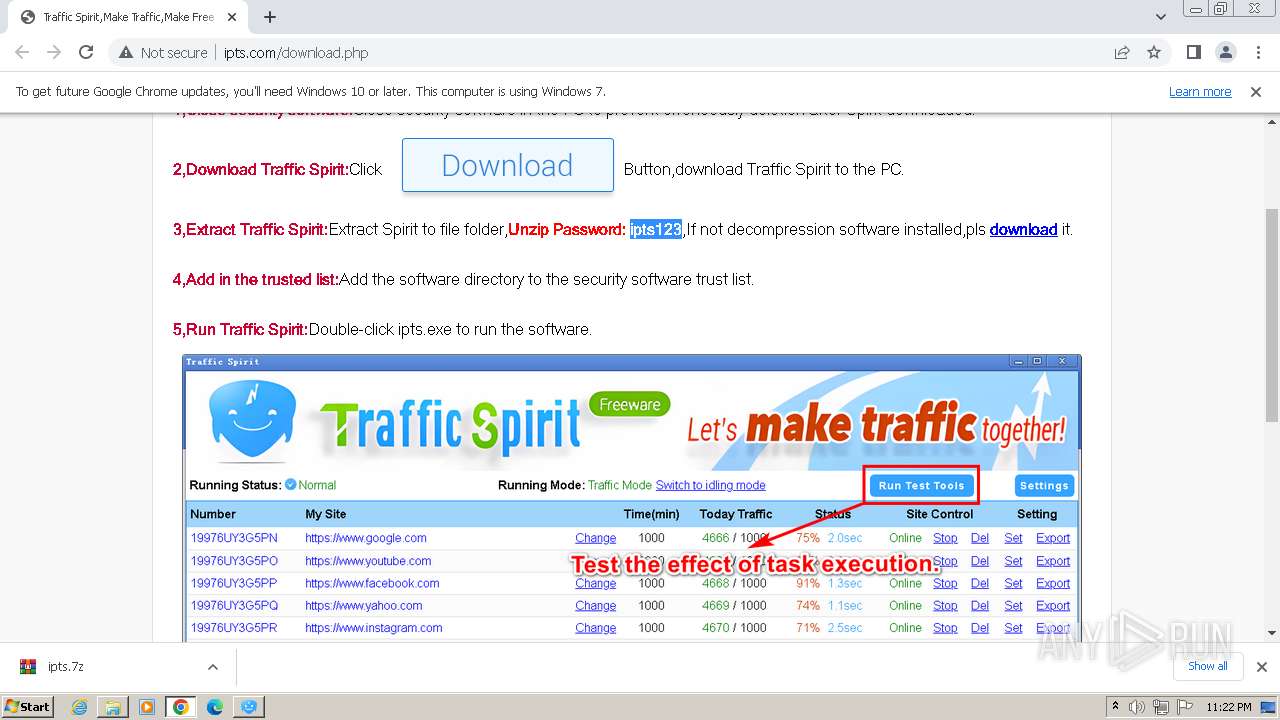Viewport: 1280px width, 720px height.
Task: Share this page icon in address bar
Action: coord(1122,53)
